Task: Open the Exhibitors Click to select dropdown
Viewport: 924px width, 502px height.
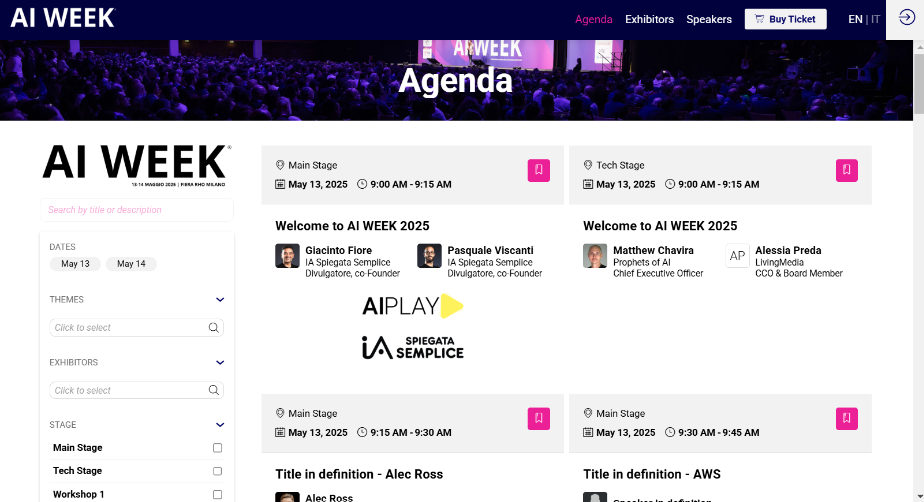Action: pyautogui.click(x=136, y=390)
